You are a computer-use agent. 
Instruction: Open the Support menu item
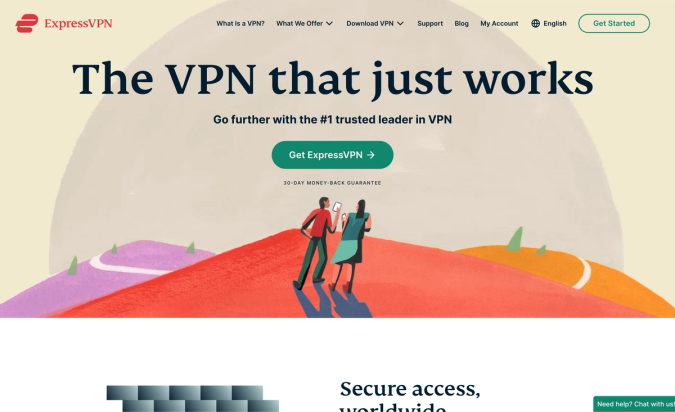(x=430, y=23)
